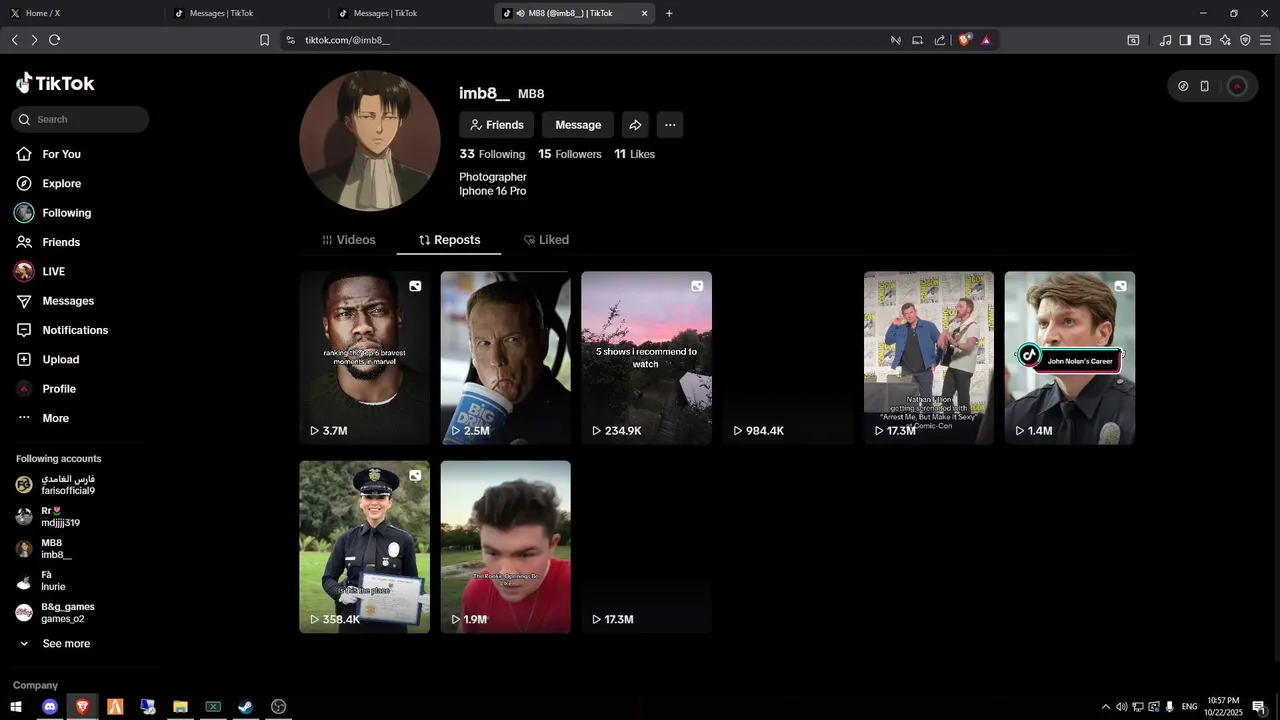
Task: Expand See more following accounts
Action: pos(55,644)
